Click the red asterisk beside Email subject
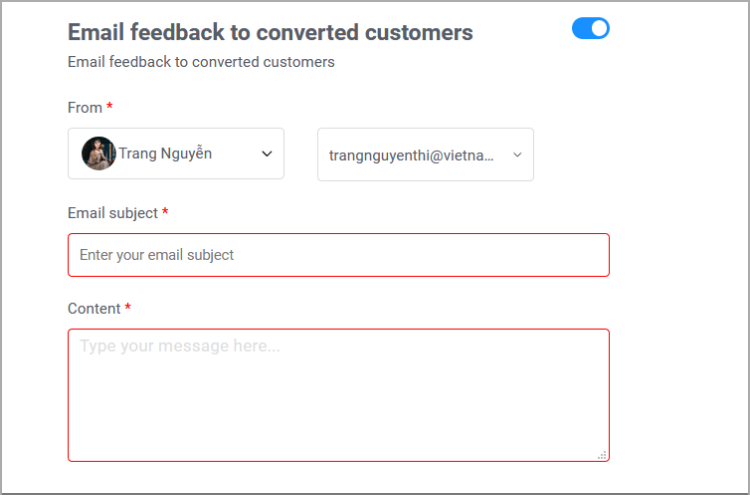Image resolution: width=750 pixels, height=495 pixels. click(165, 211)
